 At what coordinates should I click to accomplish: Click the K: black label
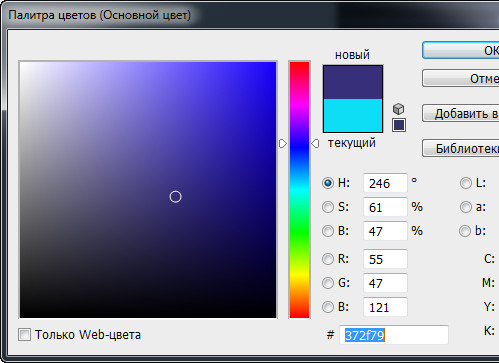pos(489,331)
